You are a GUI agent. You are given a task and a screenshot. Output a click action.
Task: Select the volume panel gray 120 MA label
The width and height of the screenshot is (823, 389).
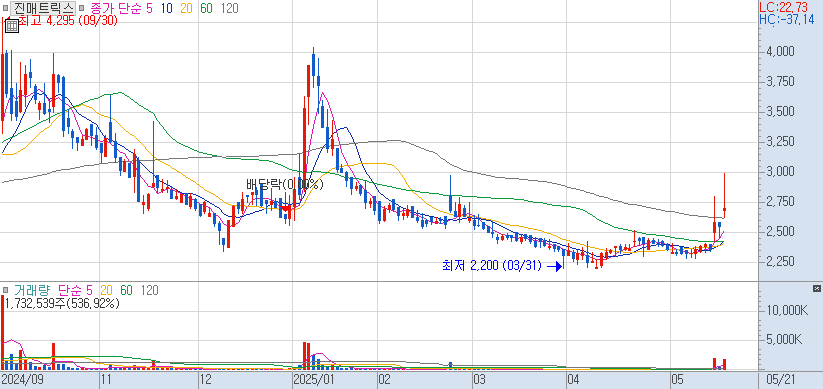(150, 290)
